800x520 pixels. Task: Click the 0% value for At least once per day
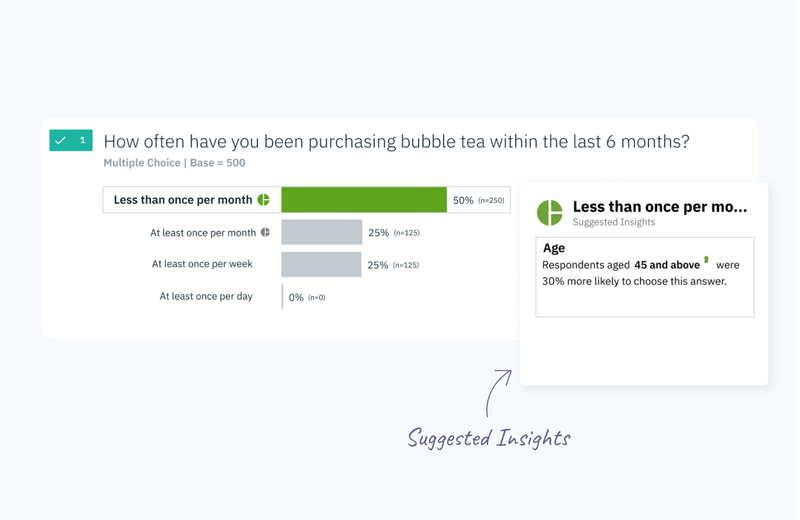[x=296, y=298]
